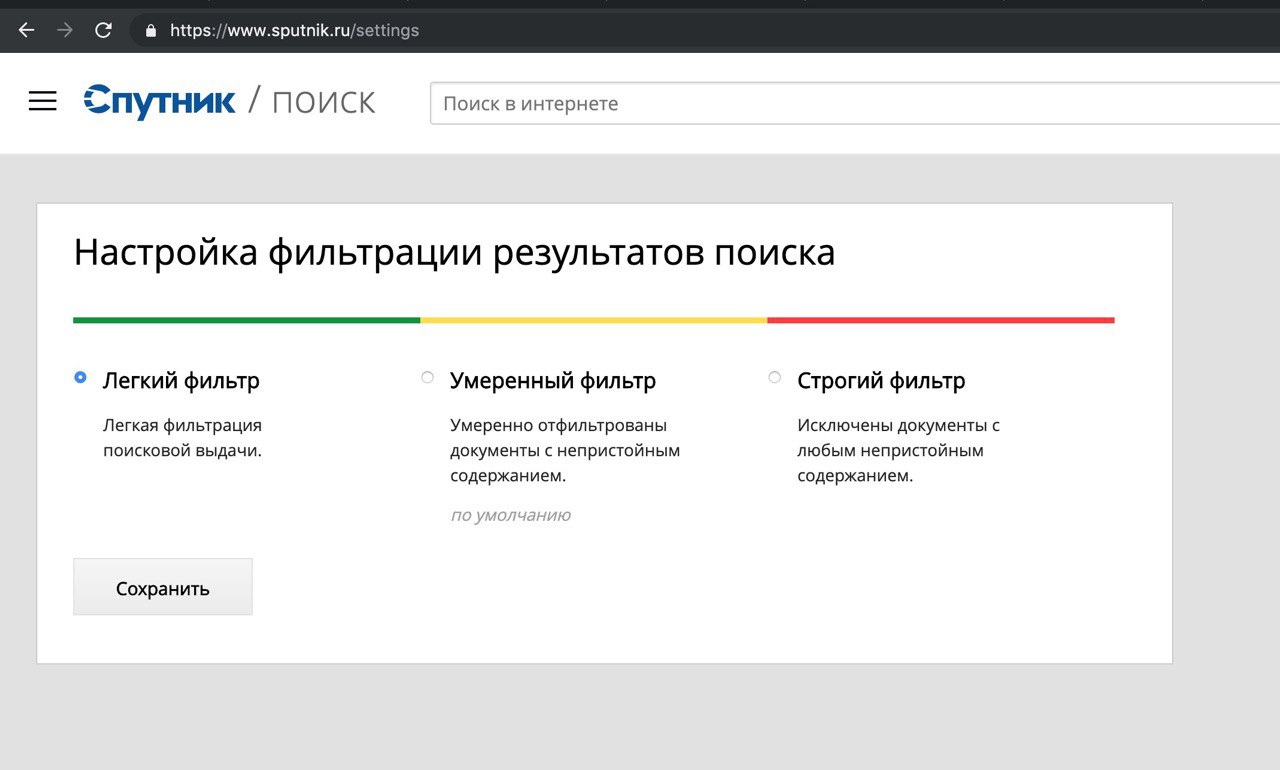The image size is (1280, 770).
Task: Click the Настройка фильтрации результатов поиска heading
Action: click(x=454, y=253)
